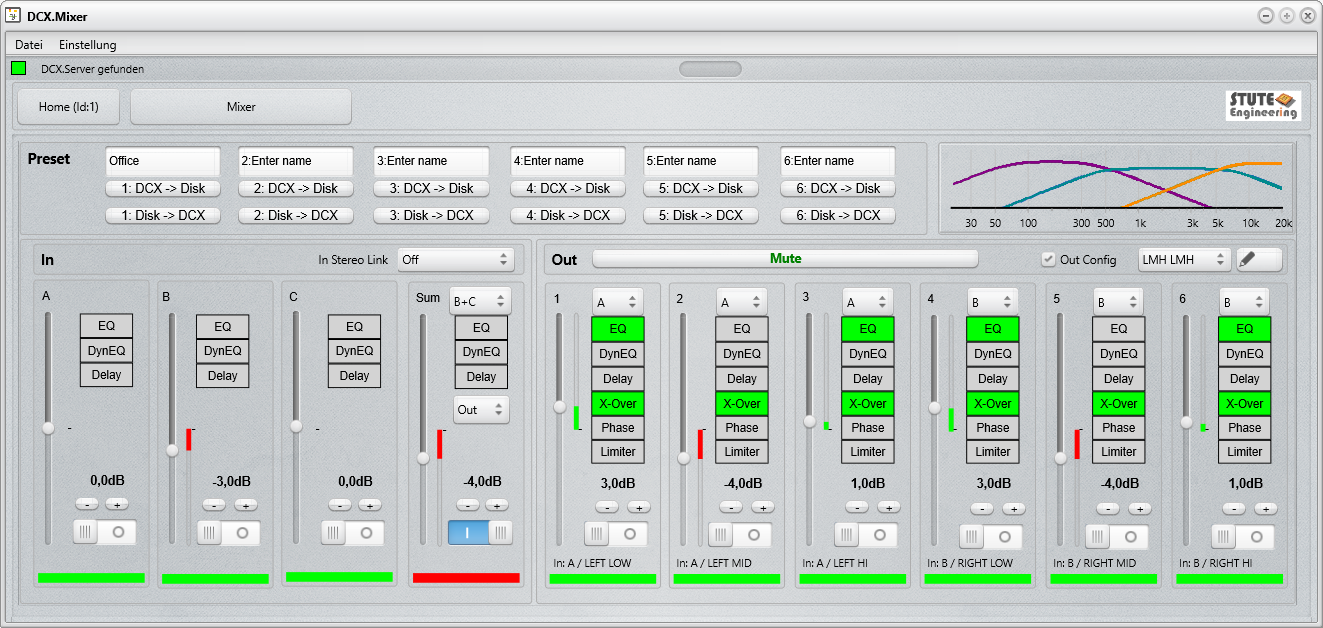Open the In Stereo Link dropdown
The width and height of the screenshot is (1323, 628).
coord(456,259)
